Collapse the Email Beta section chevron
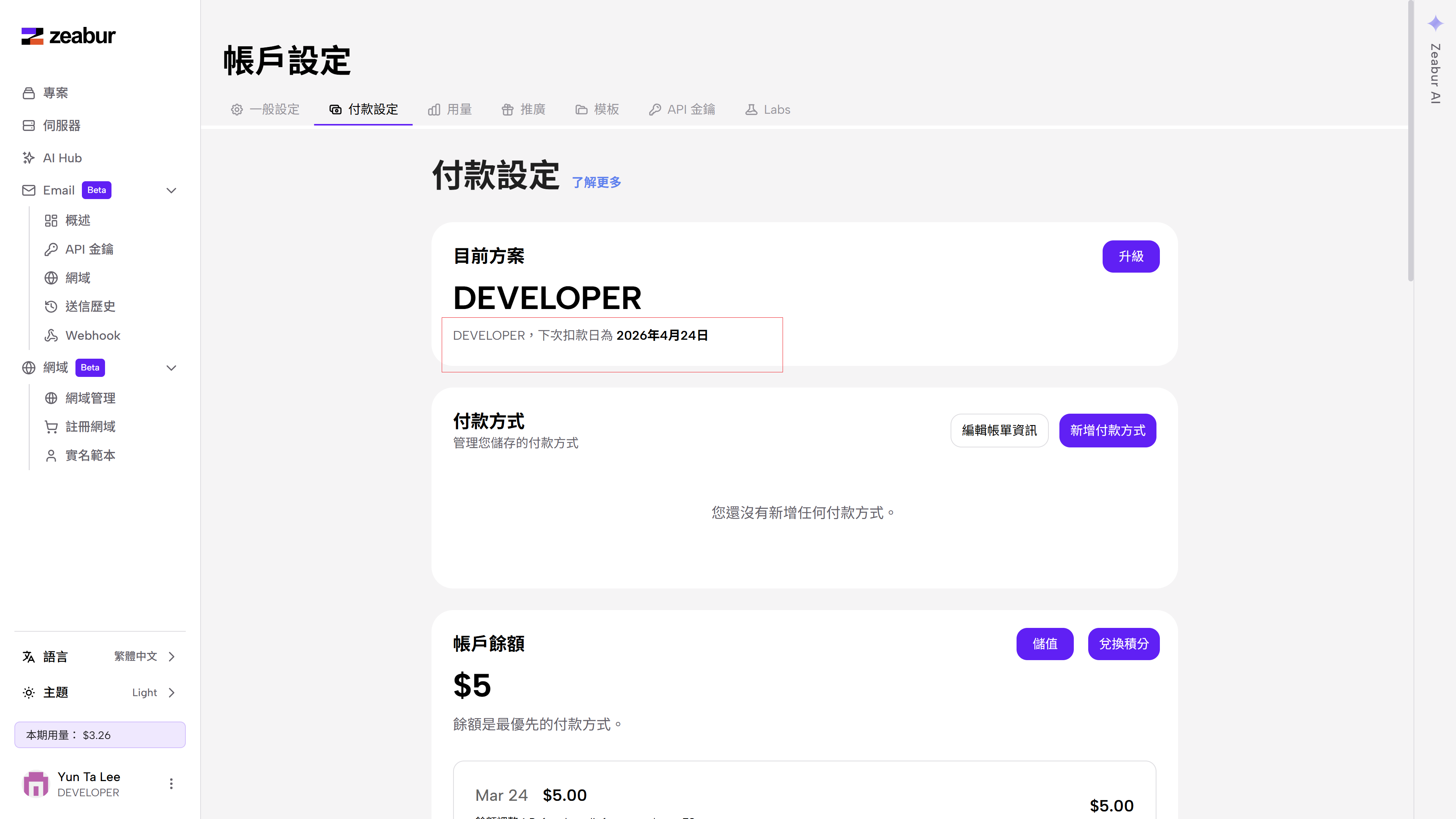1456x819 pixels. pos(171,190)
